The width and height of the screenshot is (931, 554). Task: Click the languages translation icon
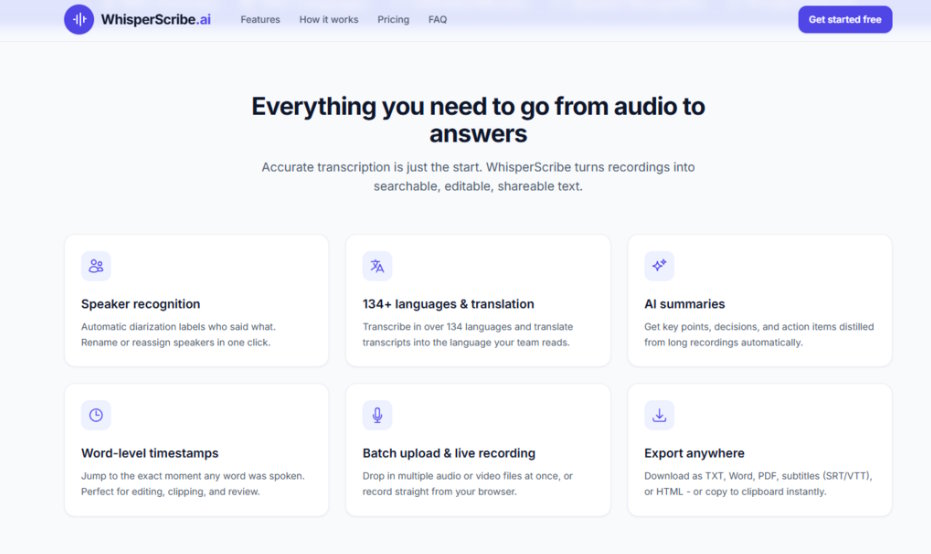378,266
